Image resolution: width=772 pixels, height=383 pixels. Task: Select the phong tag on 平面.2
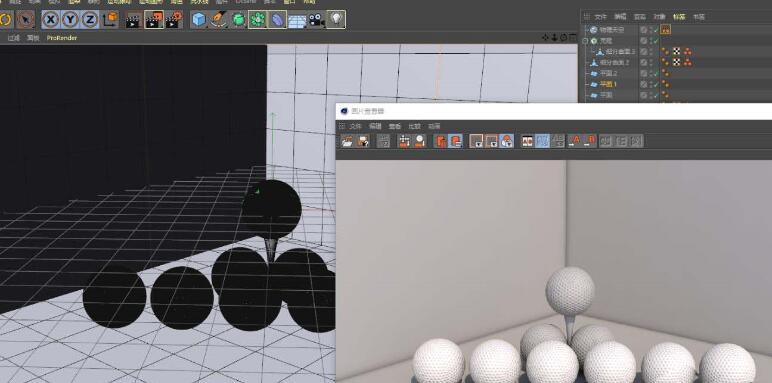coord(665,73)
